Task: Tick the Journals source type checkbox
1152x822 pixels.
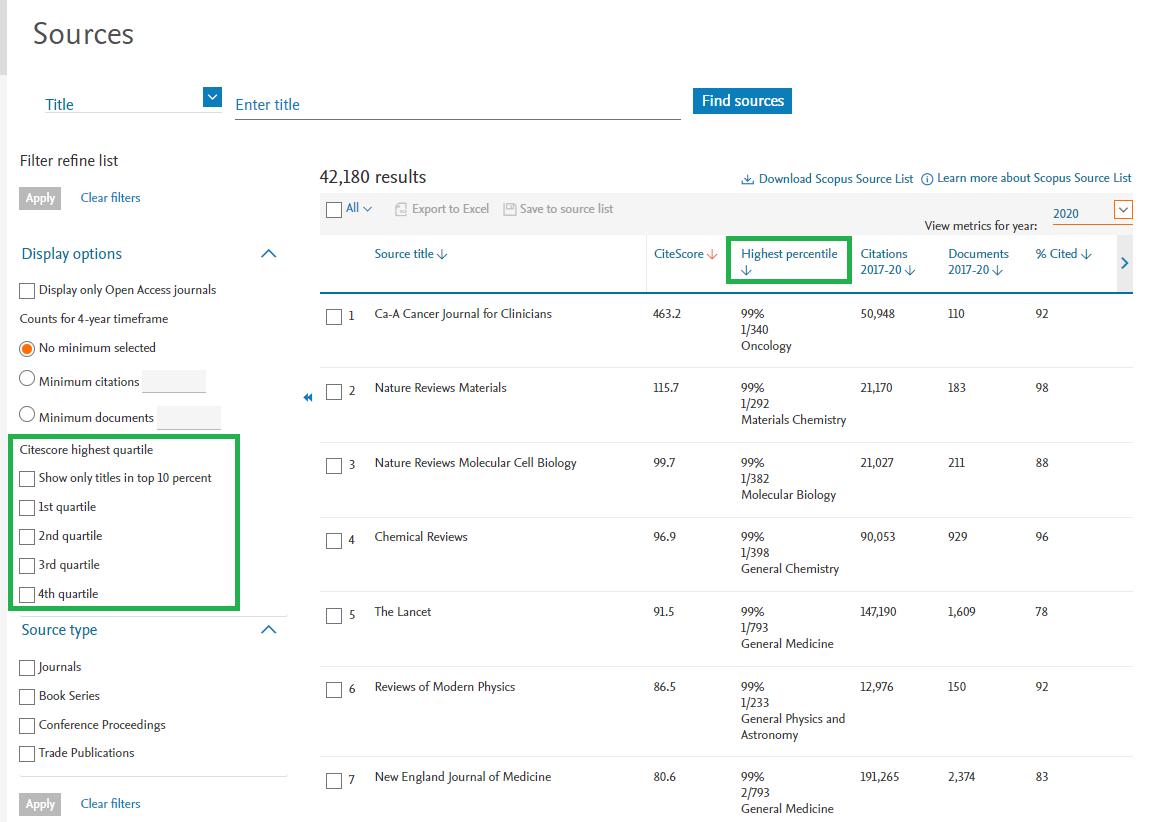Action: coord(27,668)
